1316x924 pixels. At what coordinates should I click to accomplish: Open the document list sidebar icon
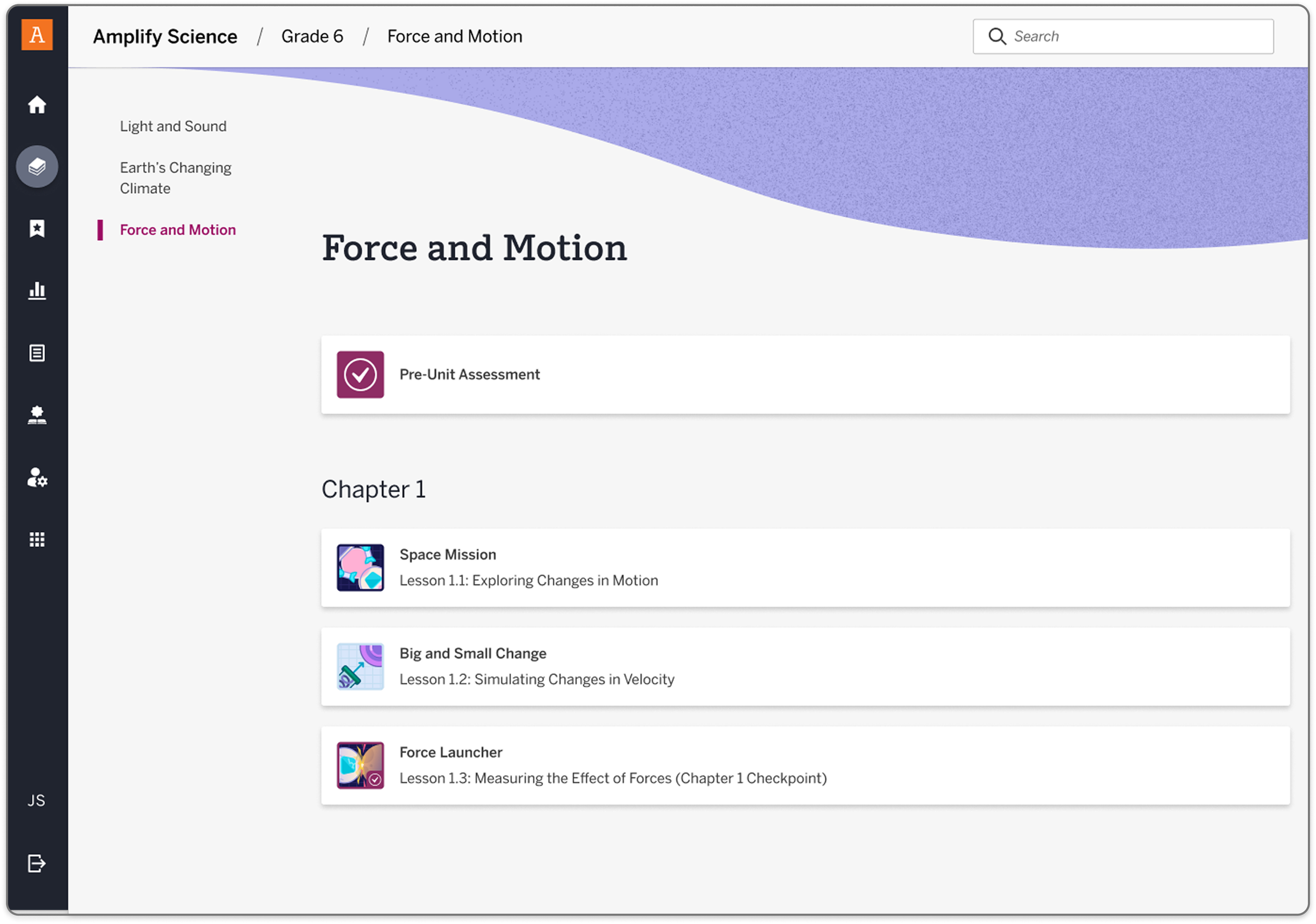tap(37, 353)
